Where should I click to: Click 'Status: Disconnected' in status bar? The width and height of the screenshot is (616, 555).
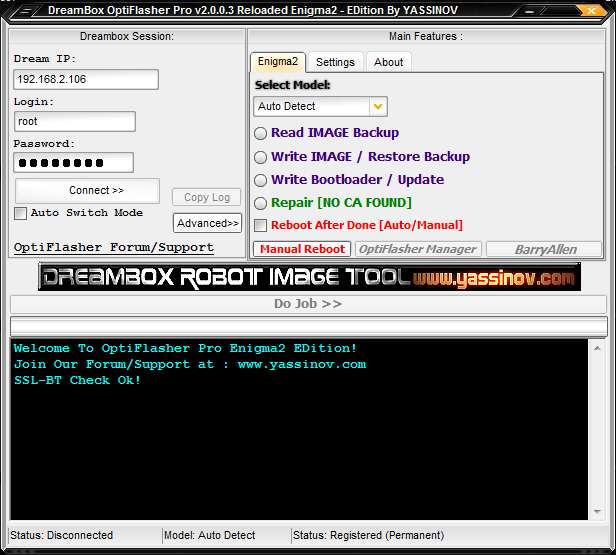click(x=62, y=535)
